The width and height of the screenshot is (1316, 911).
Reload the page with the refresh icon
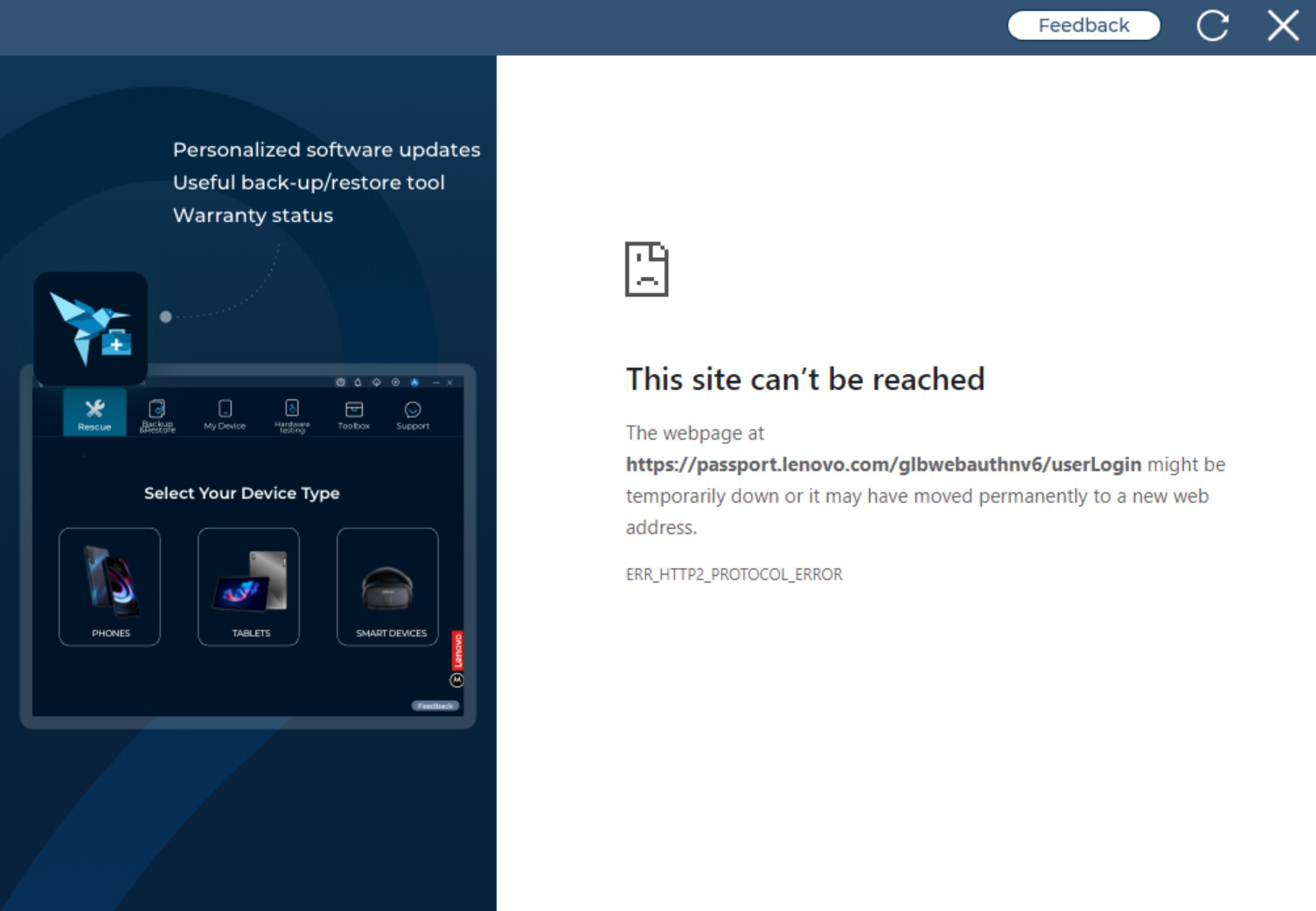tap(1212, 25)
